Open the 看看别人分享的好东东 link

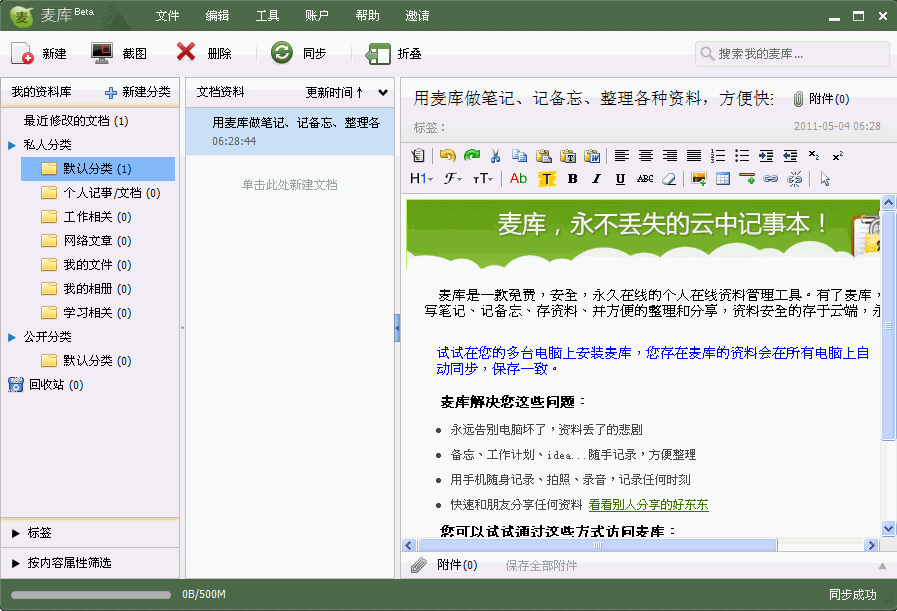pyautogui.click(x=648, y=505)
